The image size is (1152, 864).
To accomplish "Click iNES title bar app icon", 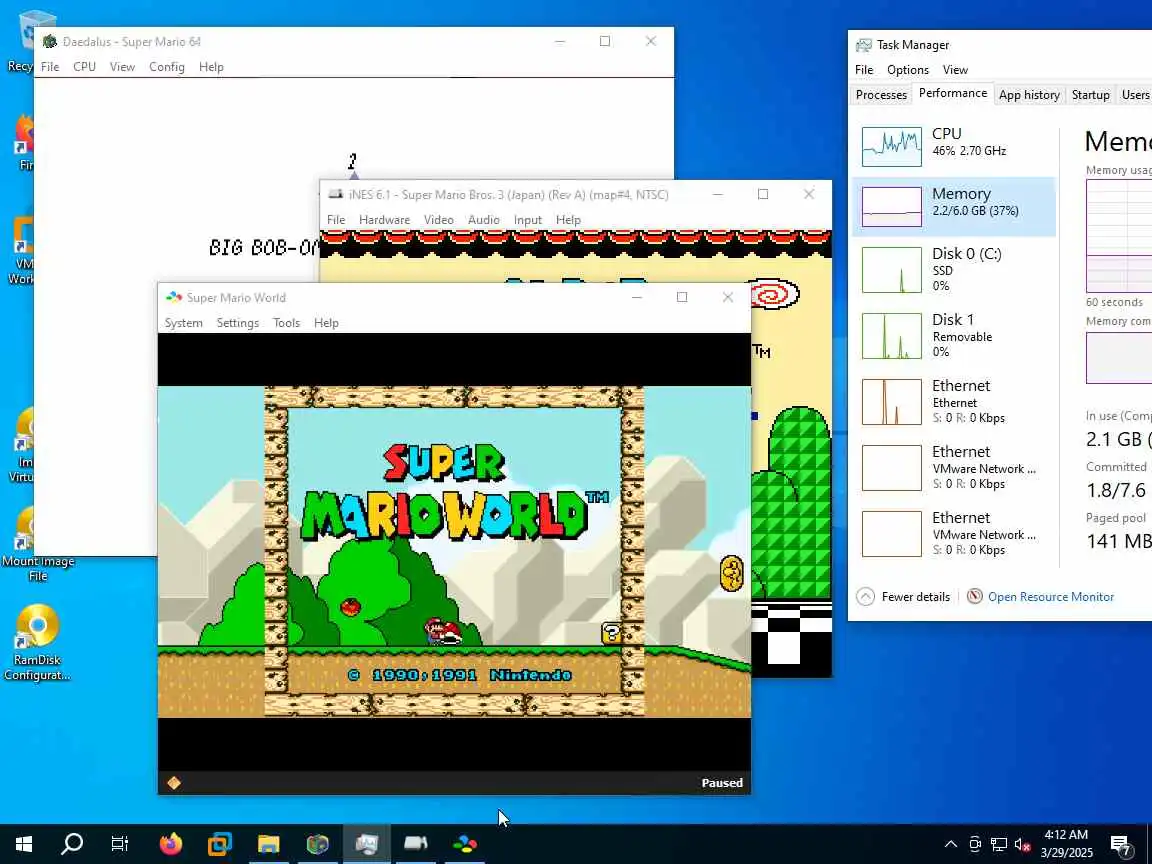I will click(x=336, y=195).
